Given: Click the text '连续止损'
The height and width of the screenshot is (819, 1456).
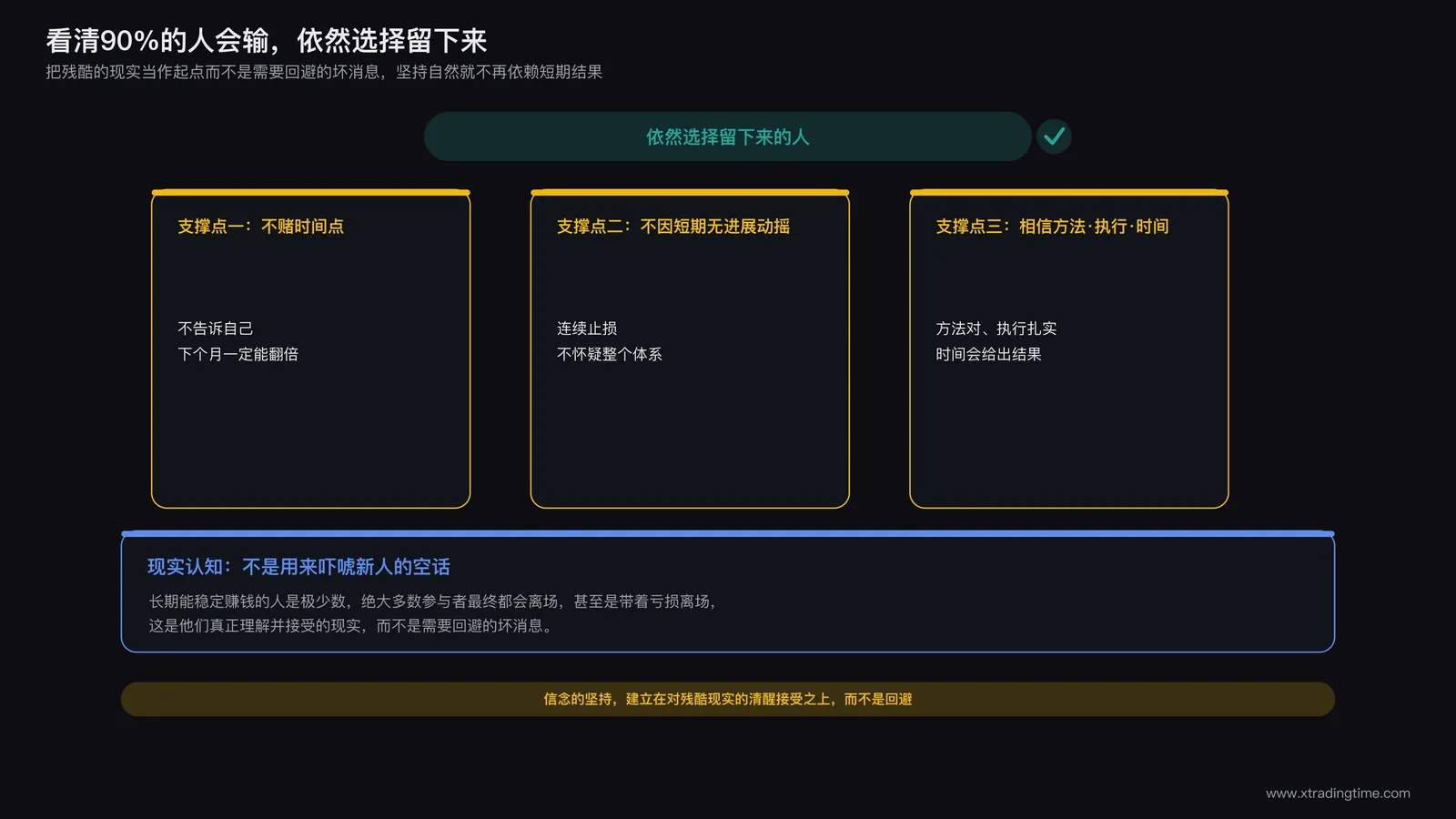Looking at the screenshot, I should coord(587,329).
